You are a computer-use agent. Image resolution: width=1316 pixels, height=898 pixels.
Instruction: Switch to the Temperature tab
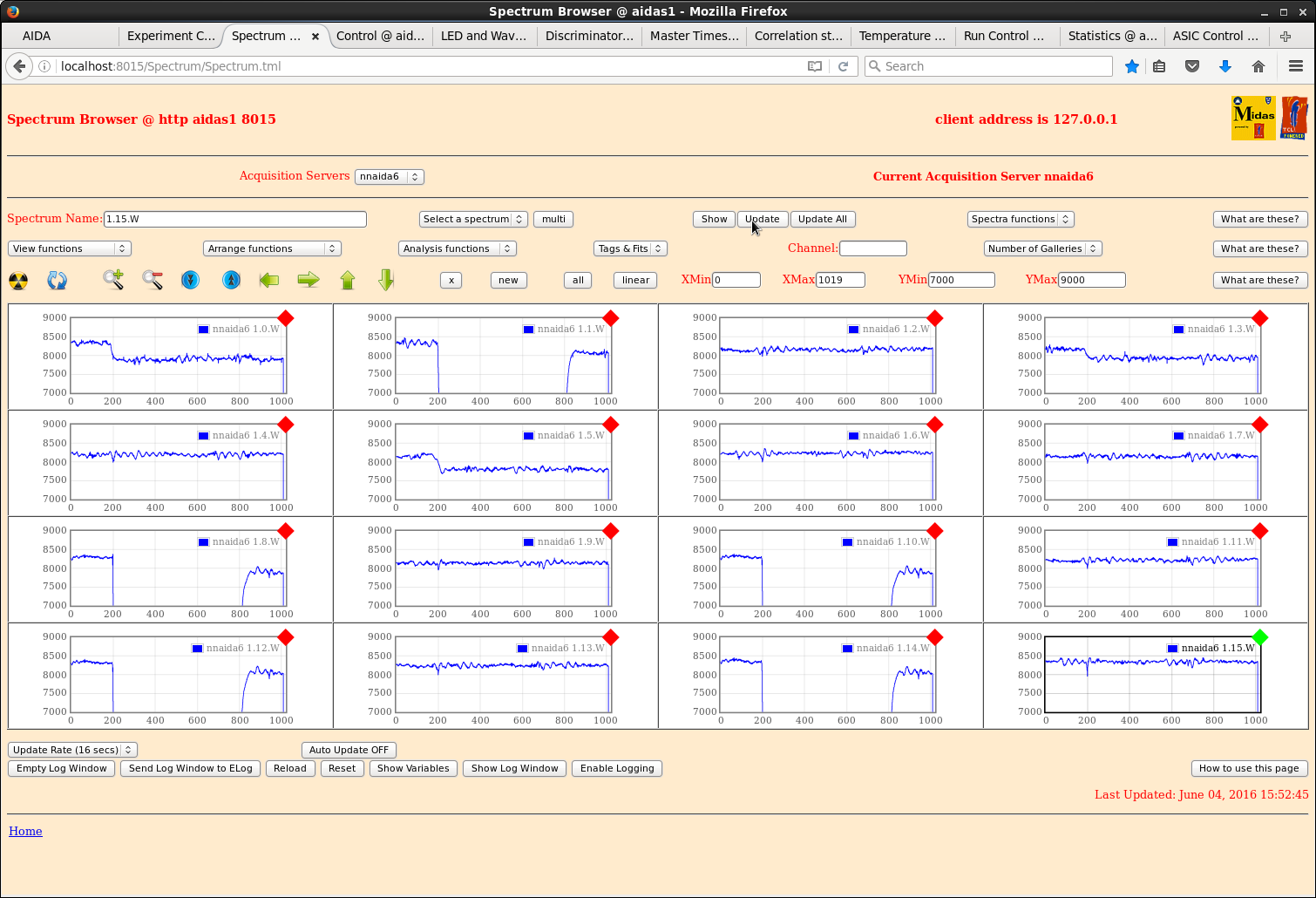[x=902, y=36]
